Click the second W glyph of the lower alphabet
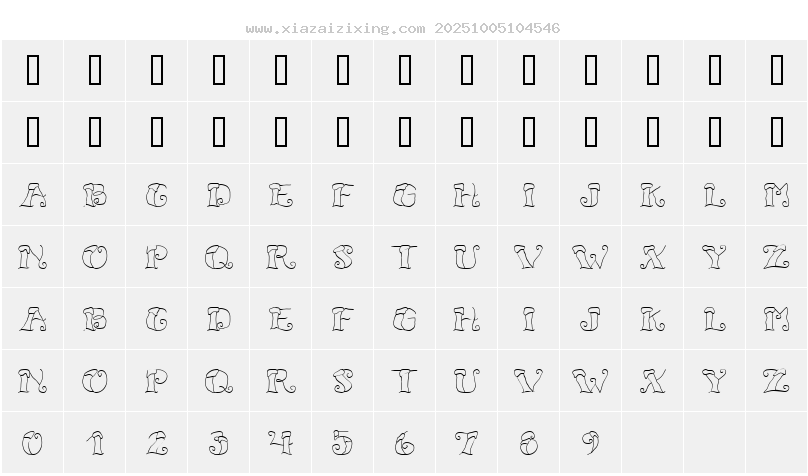The height and width of the screenshot is (476, 808). click(591, 381)
